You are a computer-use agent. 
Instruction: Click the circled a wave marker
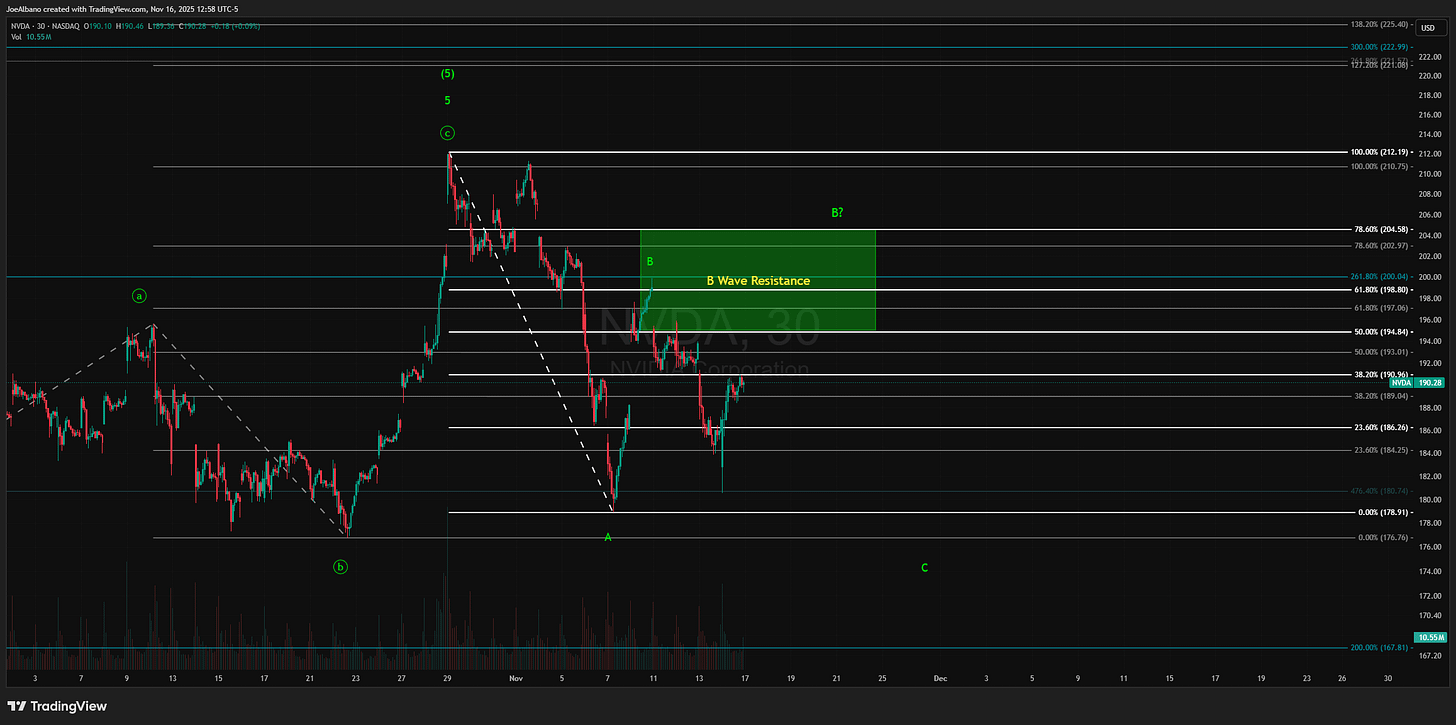139,296
